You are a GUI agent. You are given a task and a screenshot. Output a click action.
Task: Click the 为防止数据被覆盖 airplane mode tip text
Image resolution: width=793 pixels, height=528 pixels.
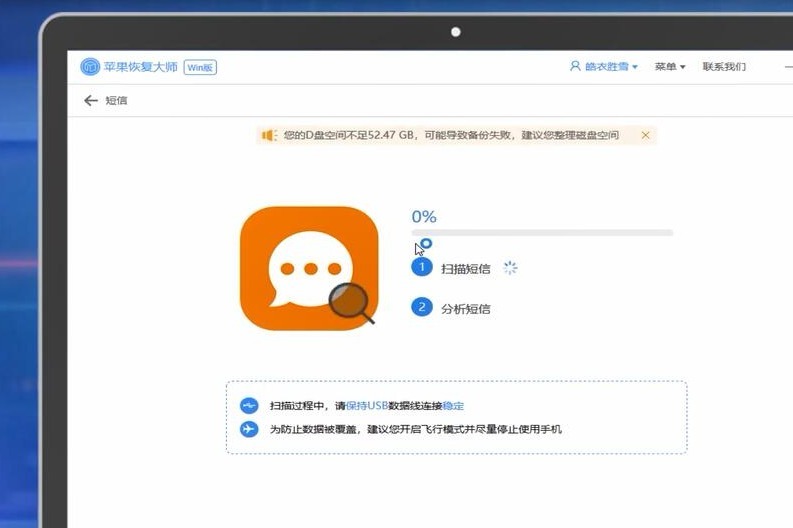point(416,429)
